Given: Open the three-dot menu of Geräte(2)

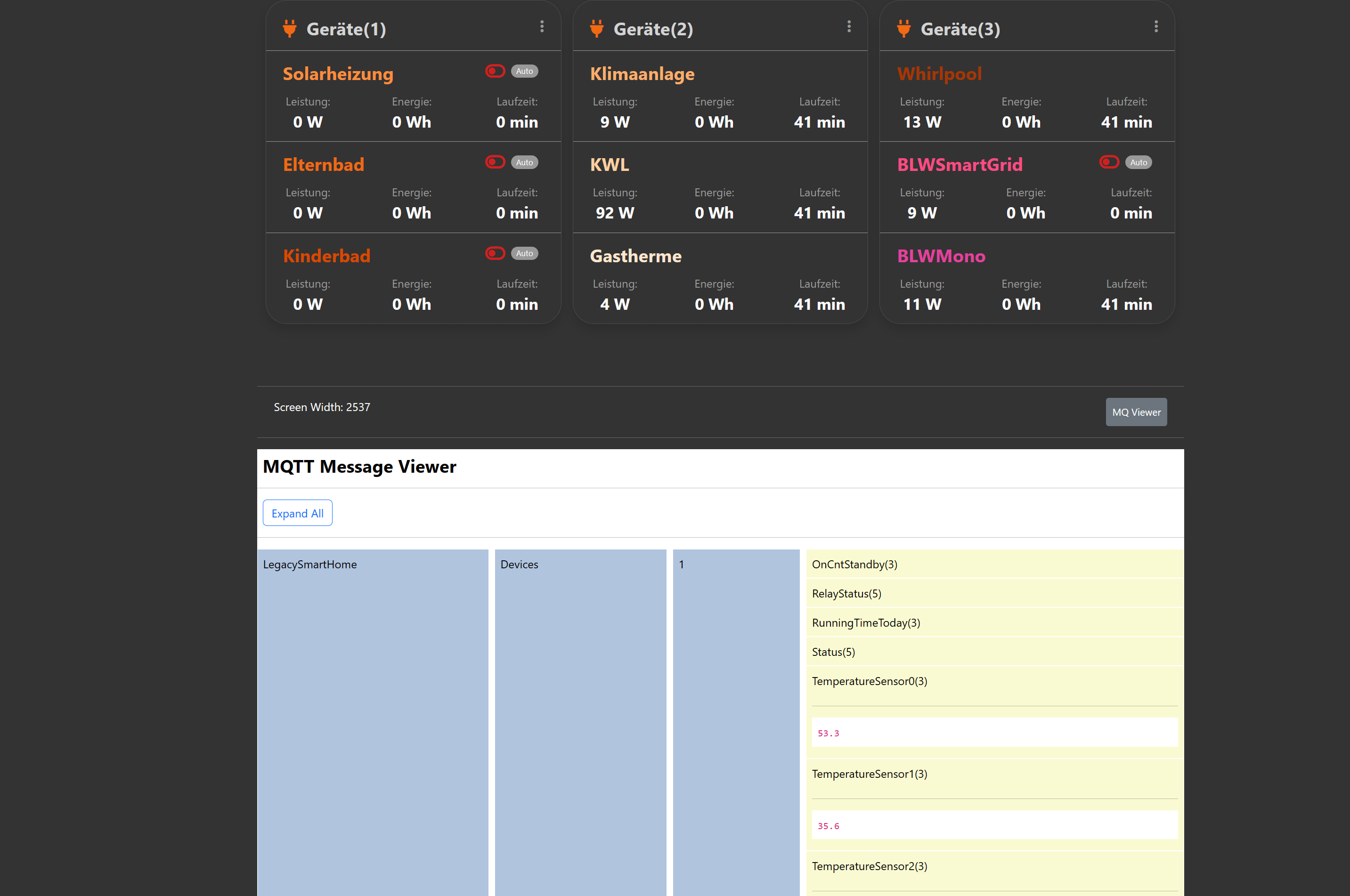Looking at the screenshot, I should (849, 26).
